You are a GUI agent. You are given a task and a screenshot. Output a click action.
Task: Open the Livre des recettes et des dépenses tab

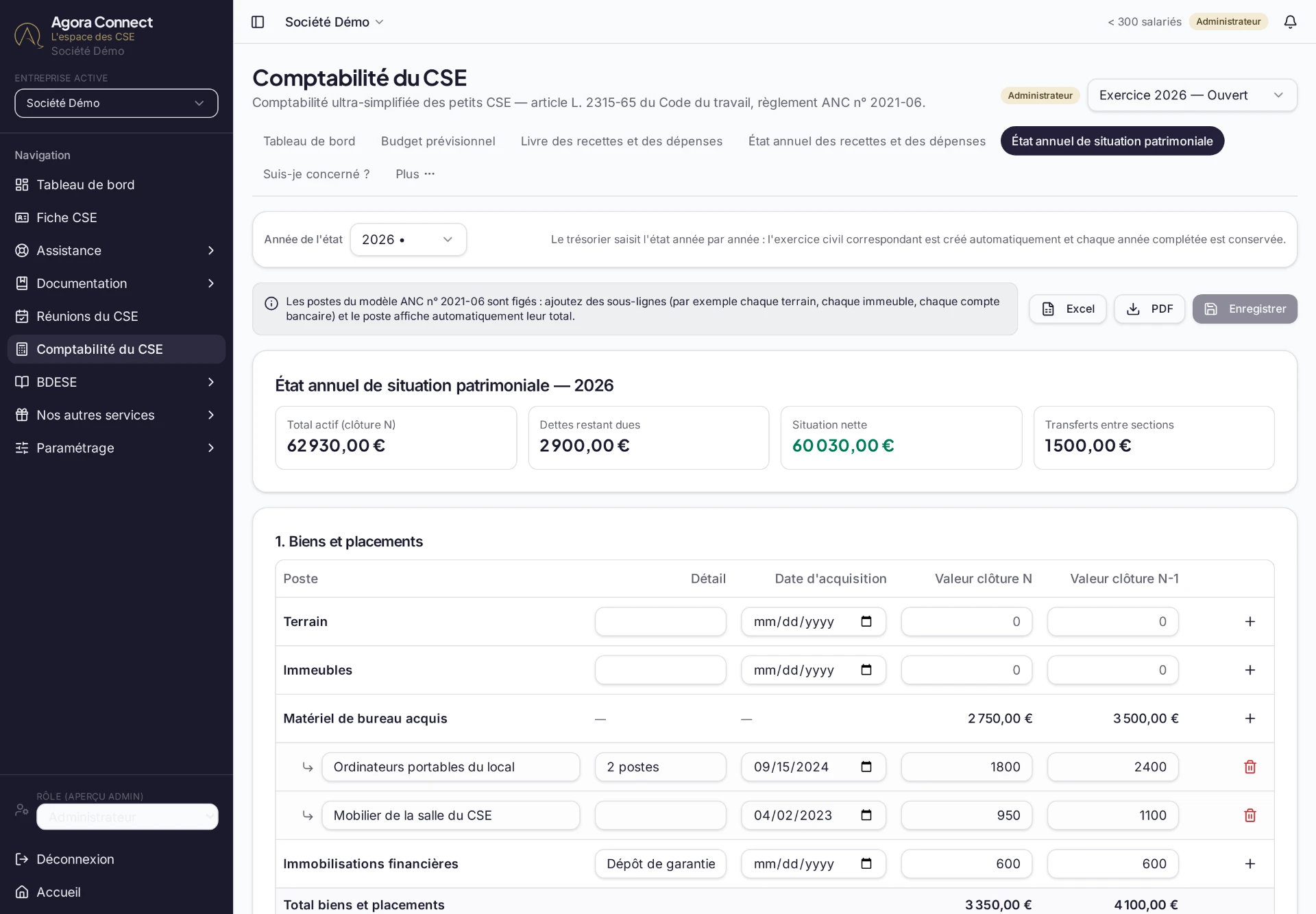622,141
